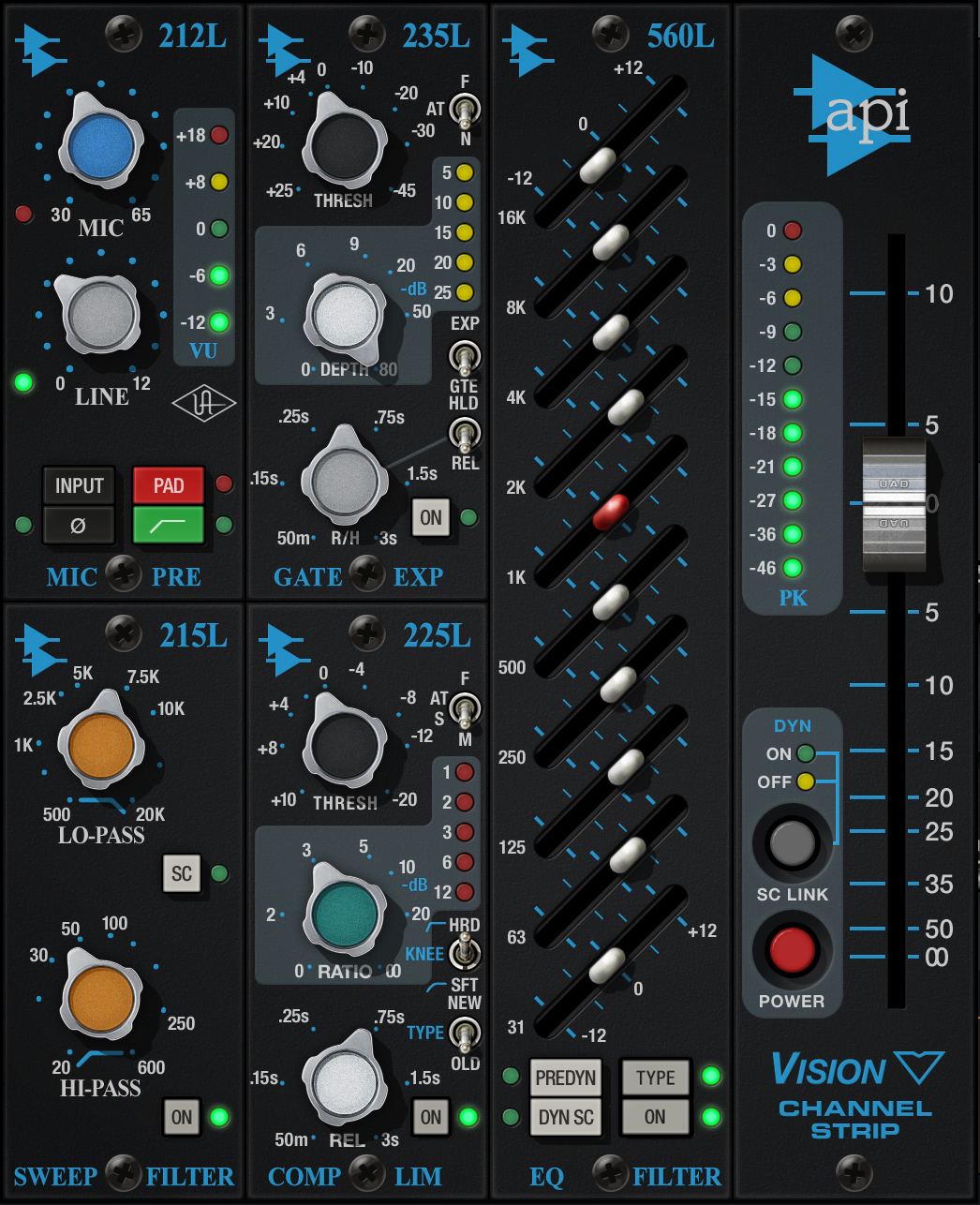The image size is (980, 1205).
Task: Click the 250 Hz EQ band slider
Action: [618, 684]
